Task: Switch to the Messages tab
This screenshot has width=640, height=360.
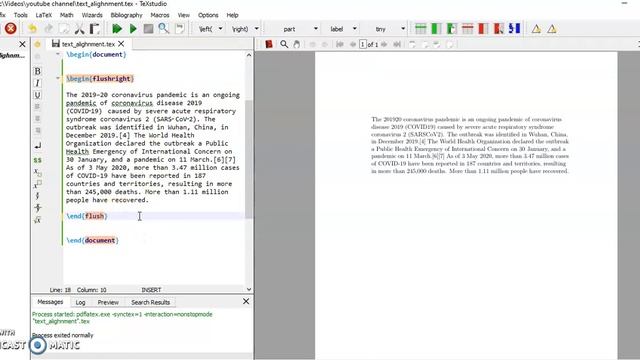Action: 50,302
